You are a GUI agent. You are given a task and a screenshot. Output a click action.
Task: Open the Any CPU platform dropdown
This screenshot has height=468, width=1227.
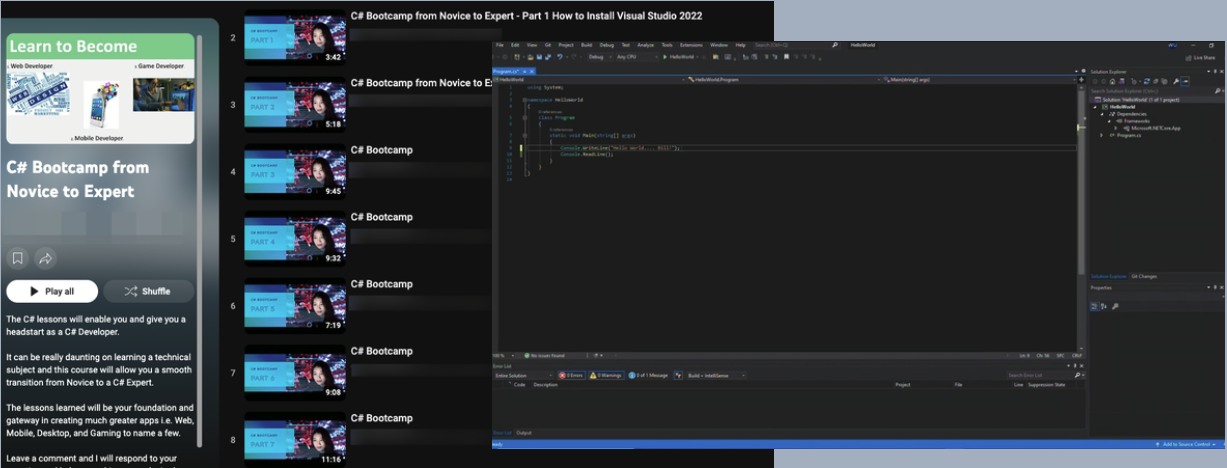(636, 57)
